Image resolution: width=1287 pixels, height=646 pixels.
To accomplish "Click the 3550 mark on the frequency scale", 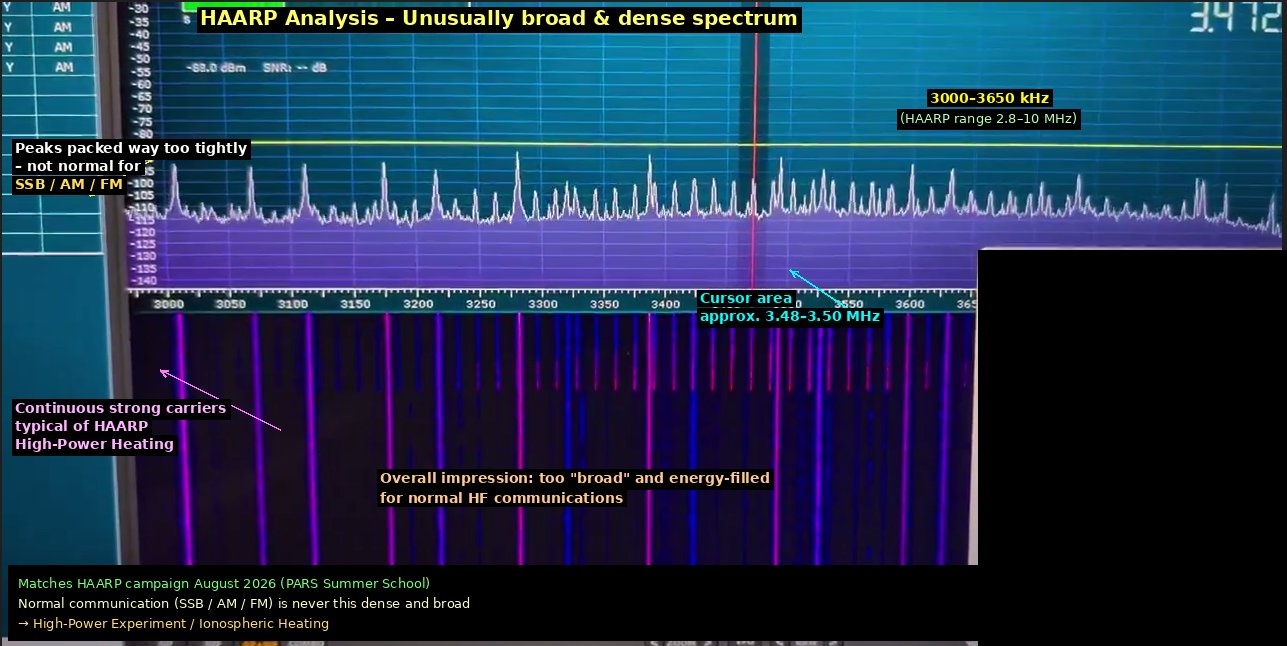I will pyautogui.click(x=850, y=303).
